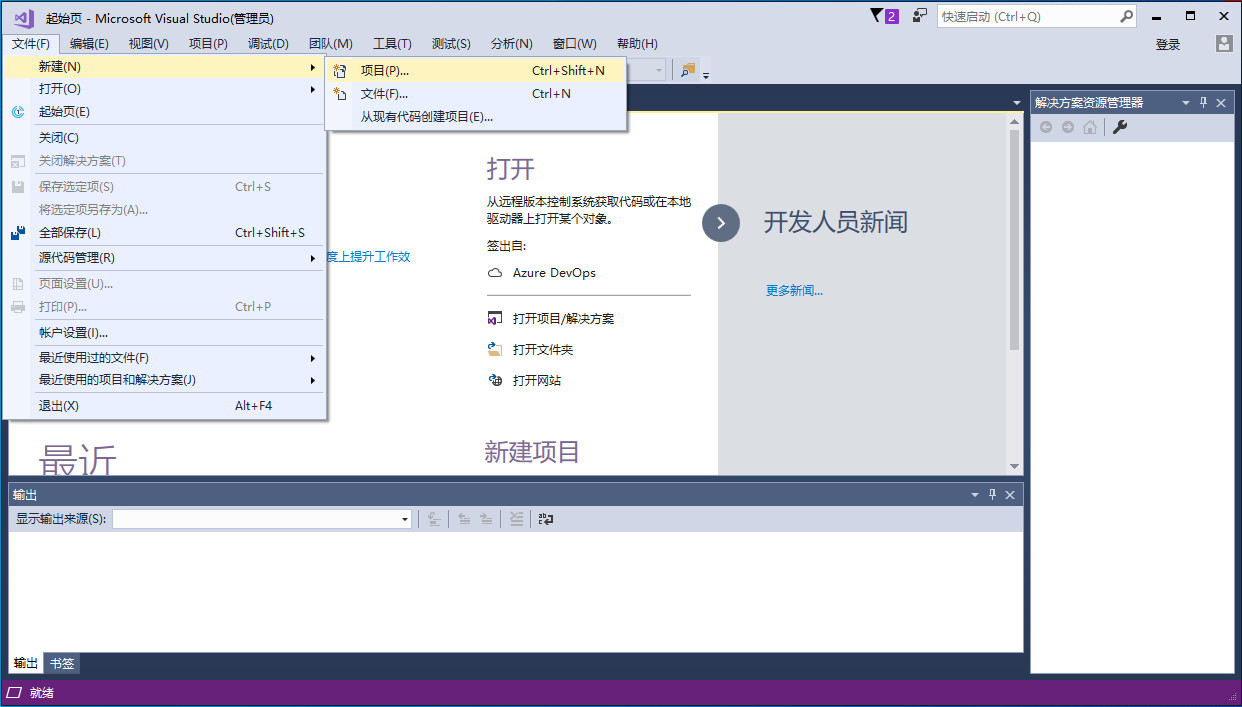
Task: Click the open project/solution icon on start page
Action: point(494,319)
